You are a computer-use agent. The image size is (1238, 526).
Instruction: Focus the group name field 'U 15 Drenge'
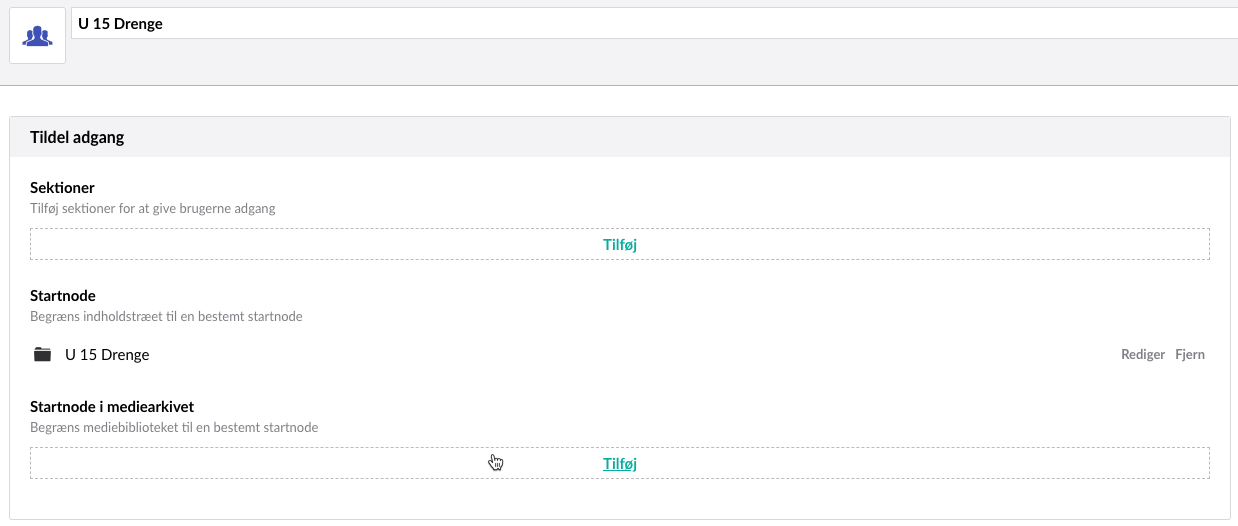click(654, 23)
